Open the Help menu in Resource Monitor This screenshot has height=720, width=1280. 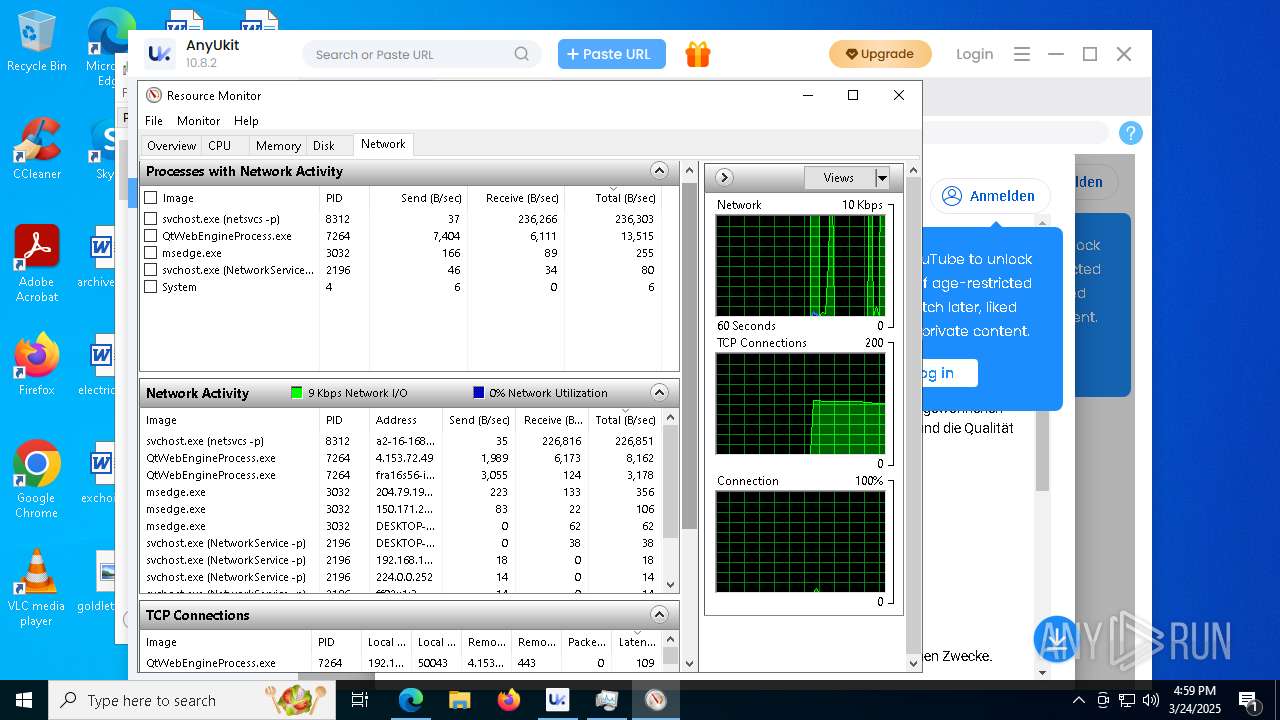(246, 121)
